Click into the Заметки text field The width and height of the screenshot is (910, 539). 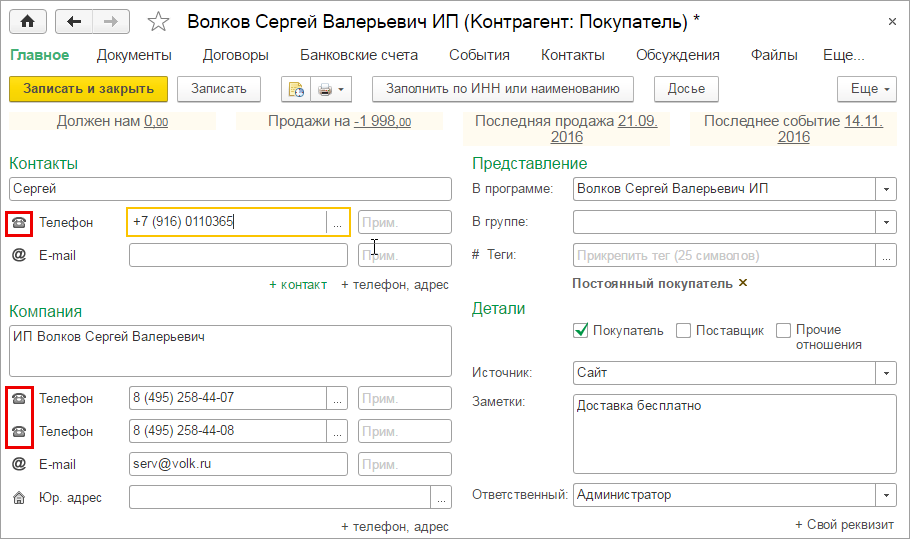(x=735, y=433)
